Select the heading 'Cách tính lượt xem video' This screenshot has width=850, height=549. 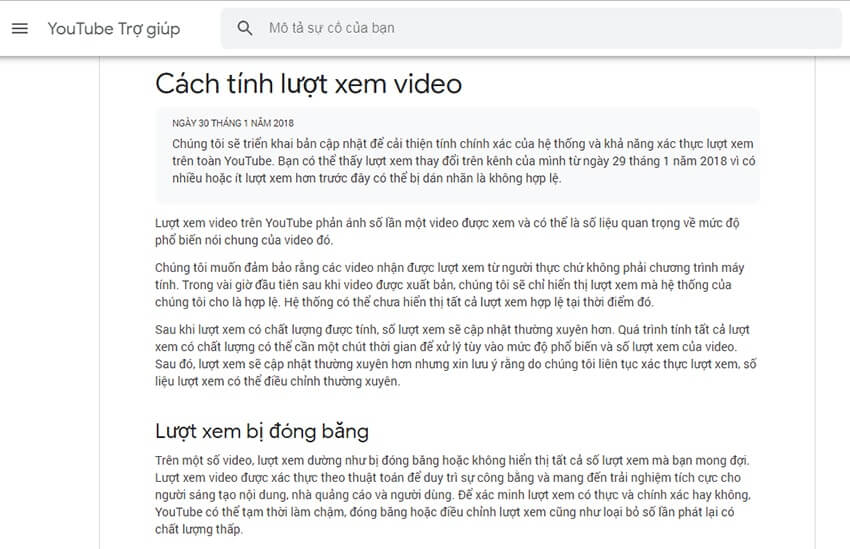pyautogui.click(x=308, y=84)
